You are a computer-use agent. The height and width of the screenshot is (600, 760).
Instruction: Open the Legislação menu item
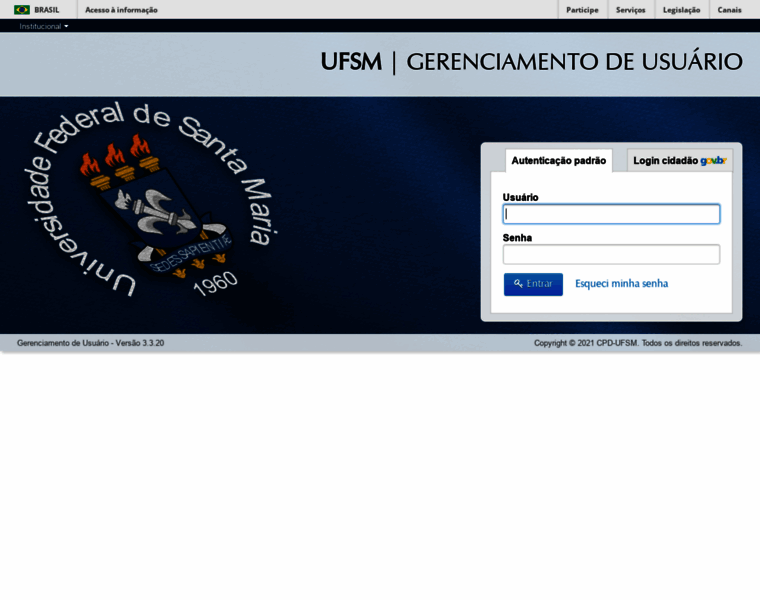681,10
